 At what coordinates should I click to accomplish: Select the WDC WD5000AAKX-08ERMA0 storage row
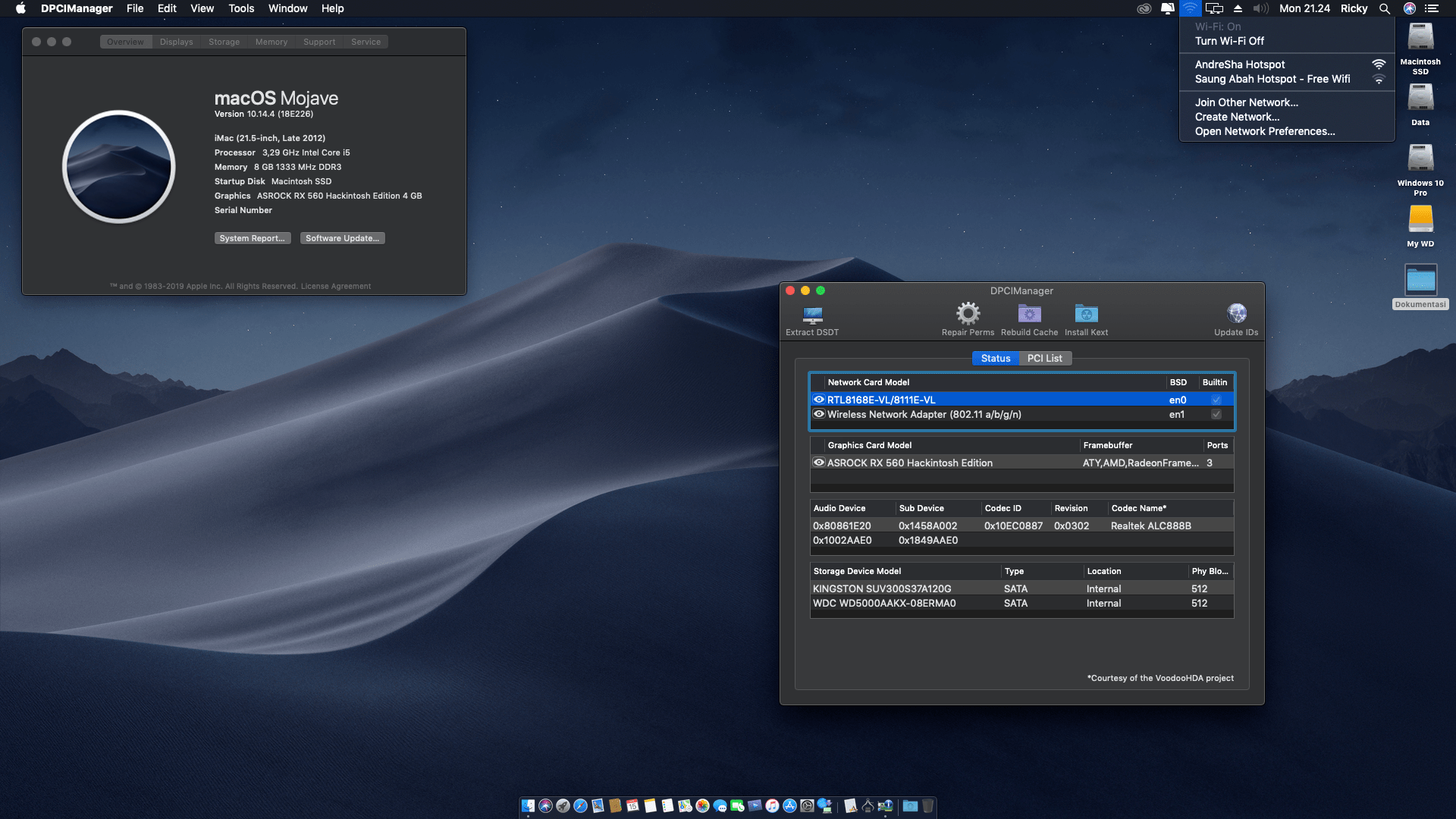1021,603
